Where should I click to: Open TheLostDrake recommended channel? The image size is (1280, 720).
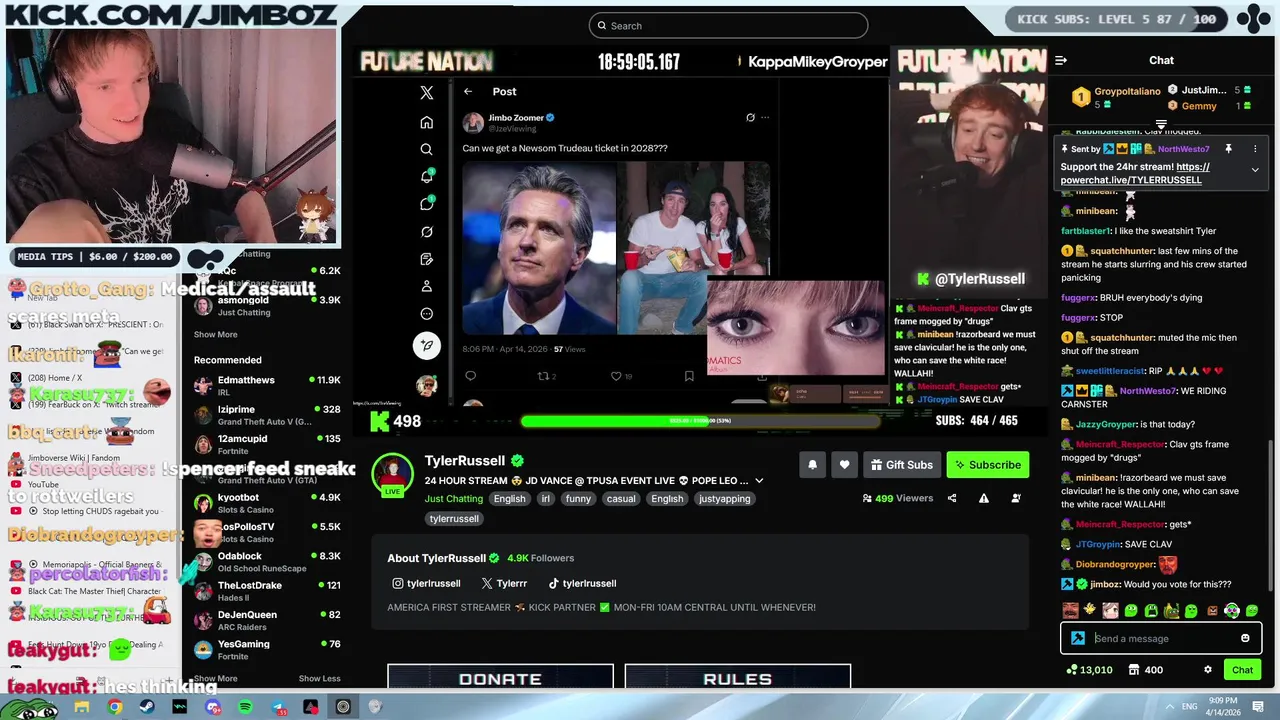[267, 591]
